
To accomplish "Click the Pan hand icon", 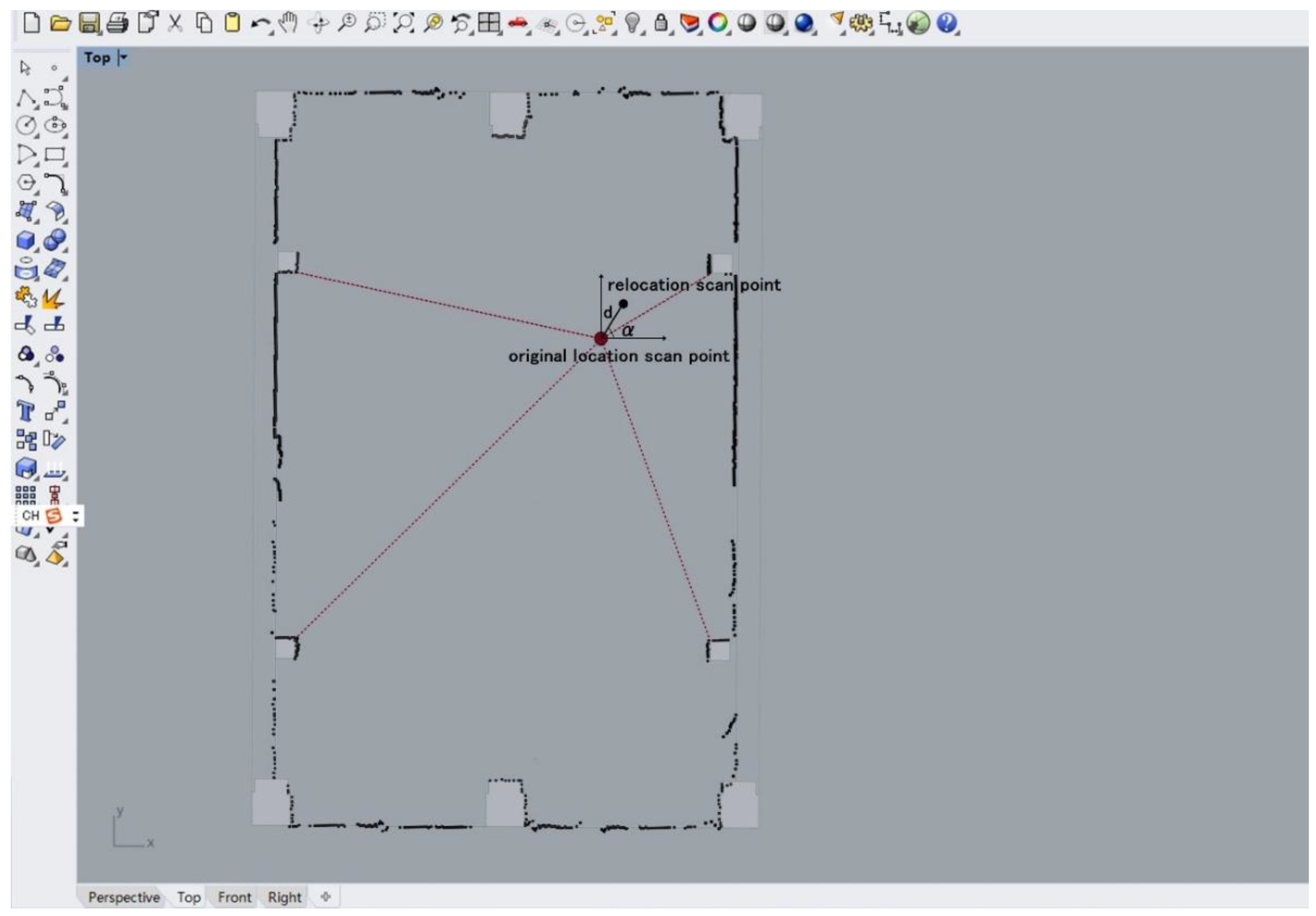I will [x=288, y=24].
